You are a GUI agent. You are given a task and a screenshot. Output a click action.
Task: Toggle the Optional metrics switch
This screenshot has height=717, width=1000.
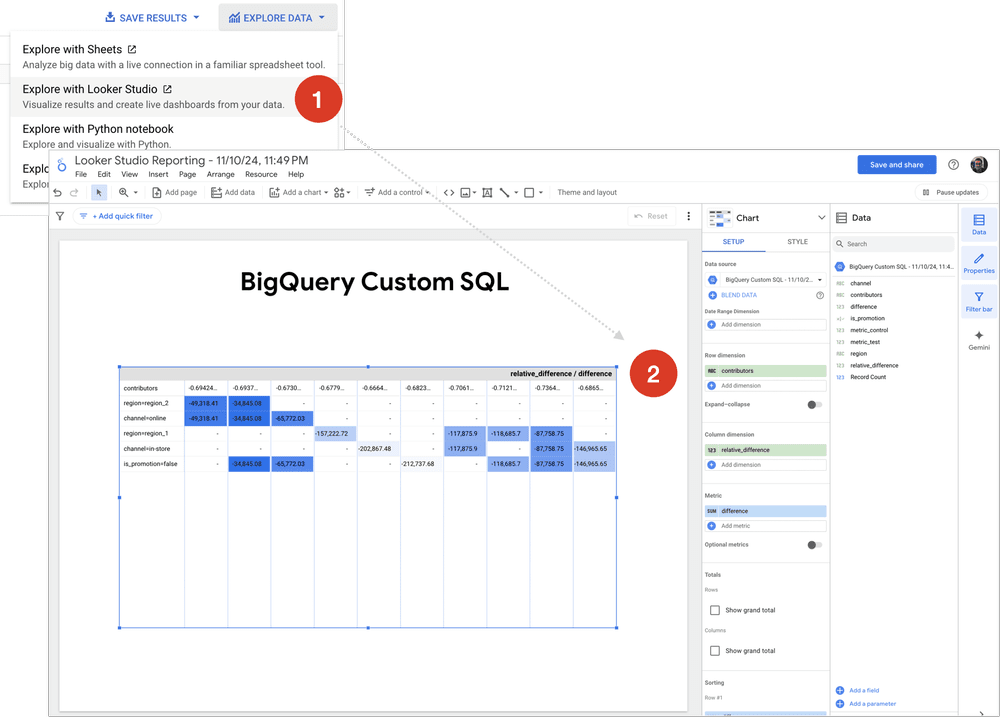click(x=814, y=545)
